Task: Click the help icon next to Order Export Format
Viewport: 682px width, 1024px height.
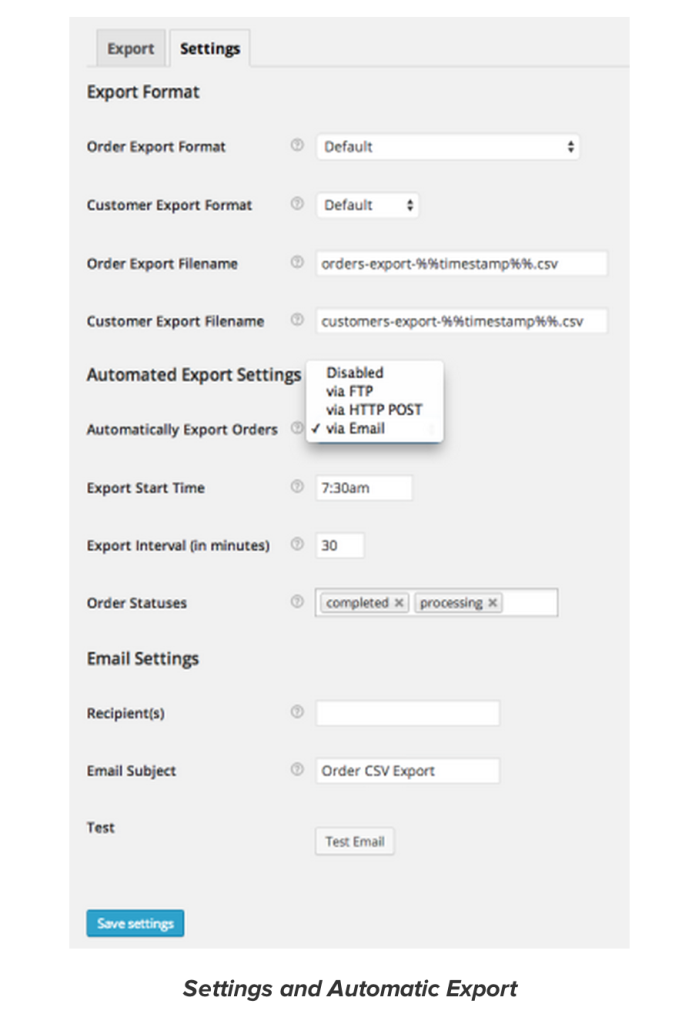Action: pyautogui.click(x=297, y=146)
